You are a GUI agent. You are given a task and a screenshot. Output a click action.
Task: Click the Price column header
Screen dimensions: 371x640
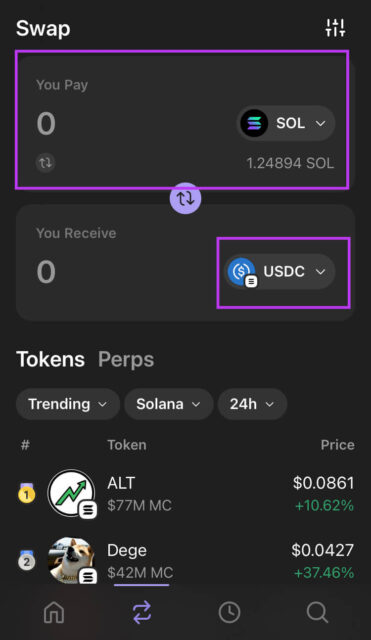pyautogui.click(x=338, y=445)
